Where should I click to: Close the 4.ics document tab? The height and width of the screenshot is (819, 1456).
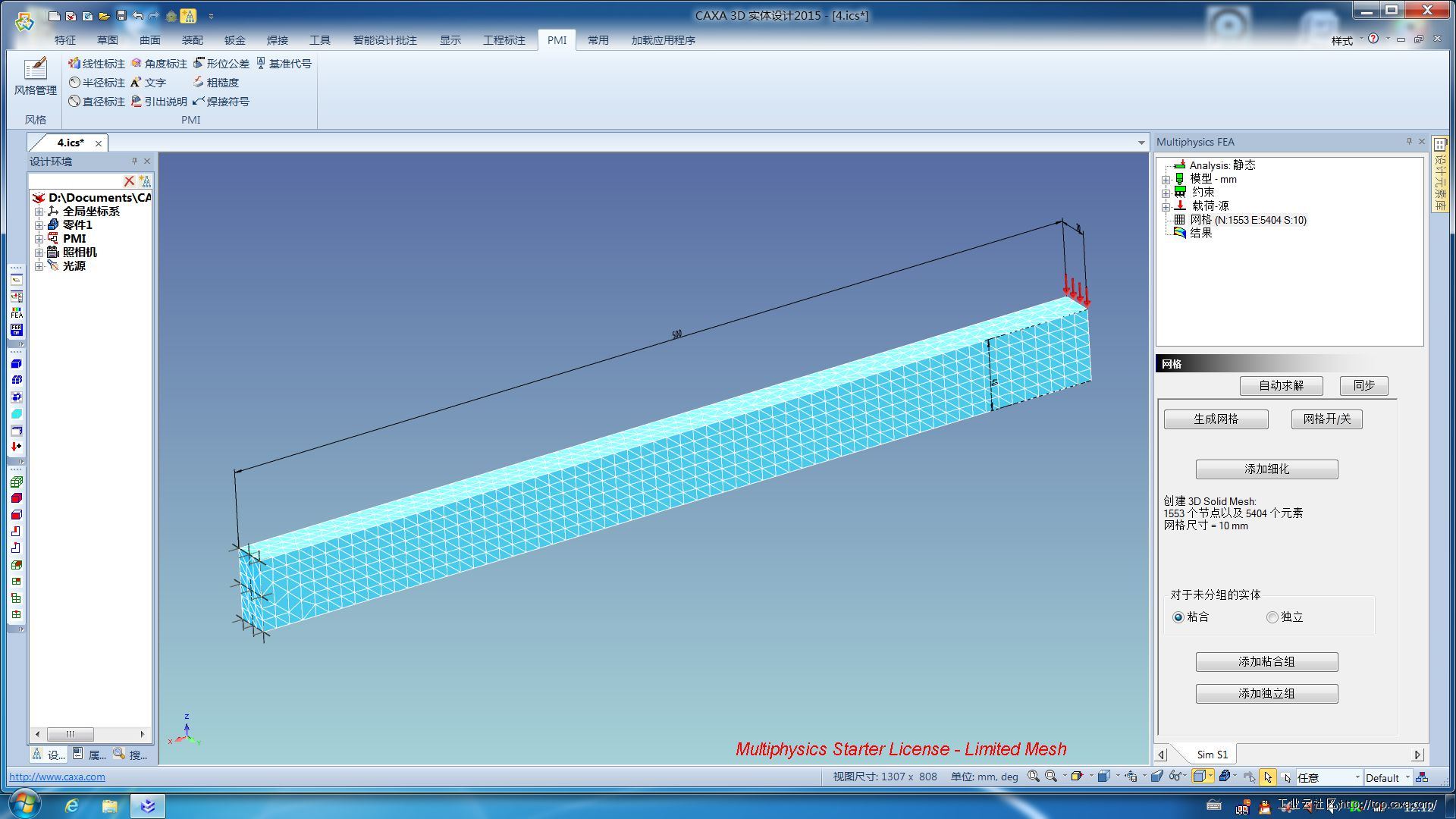99,143
